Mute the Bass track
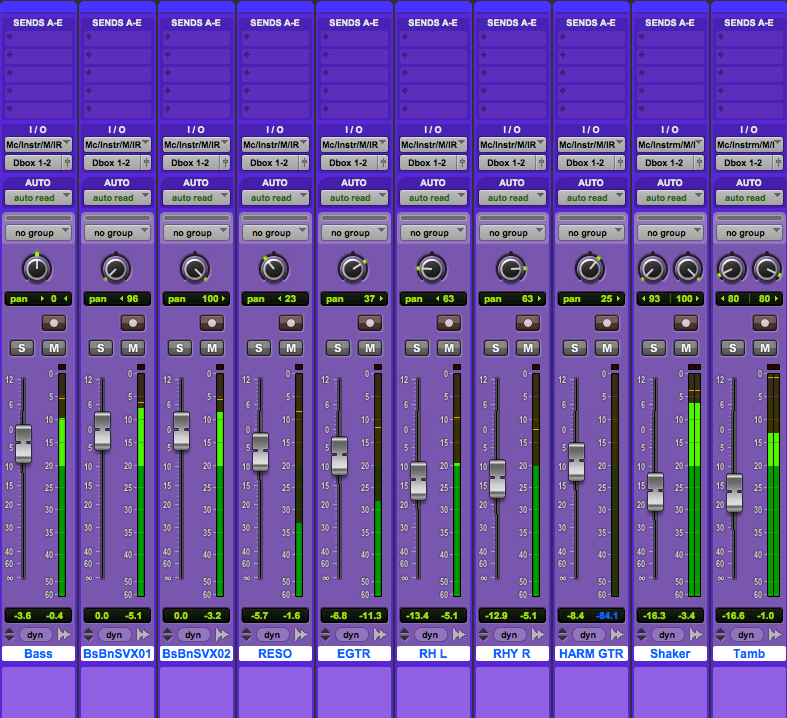 (54, 348)
